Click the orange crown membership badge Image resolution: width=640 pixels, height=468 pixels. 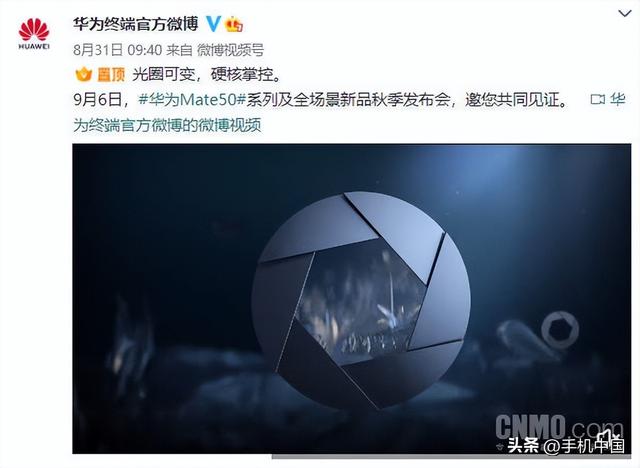234,24
